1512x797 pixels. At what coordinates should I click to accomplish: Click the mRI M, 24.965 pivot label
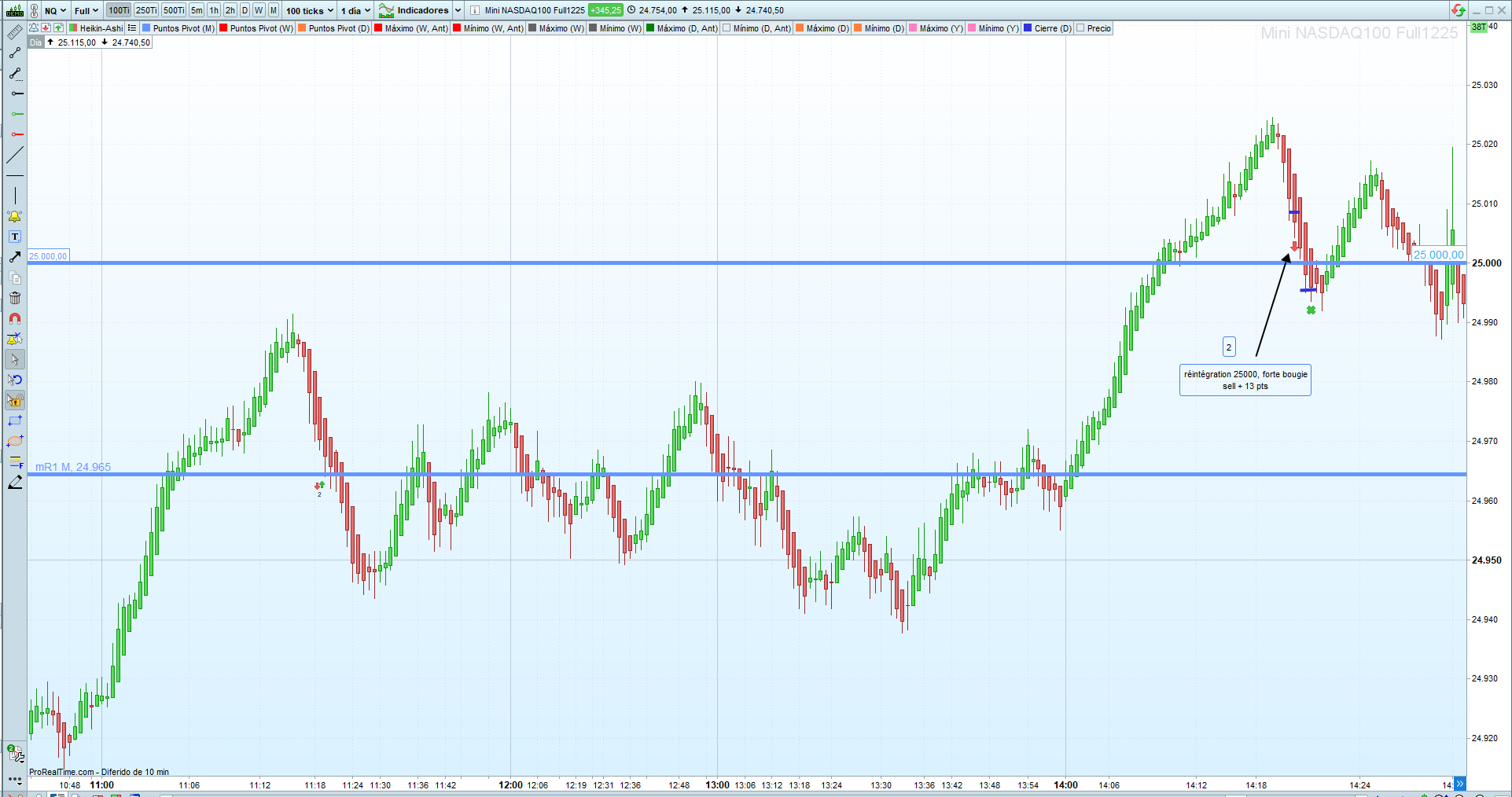[73, 467]
